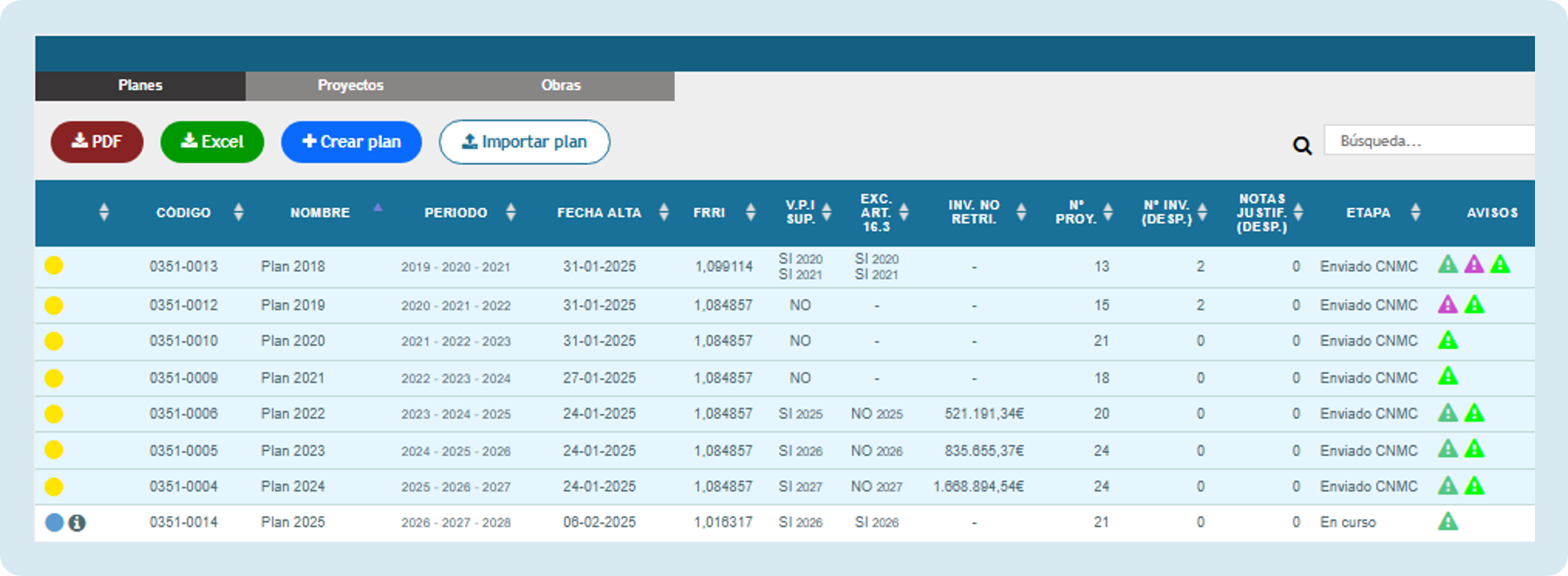
Task: Click the last warning triangle for Plan 2024
Action: 1474,485
